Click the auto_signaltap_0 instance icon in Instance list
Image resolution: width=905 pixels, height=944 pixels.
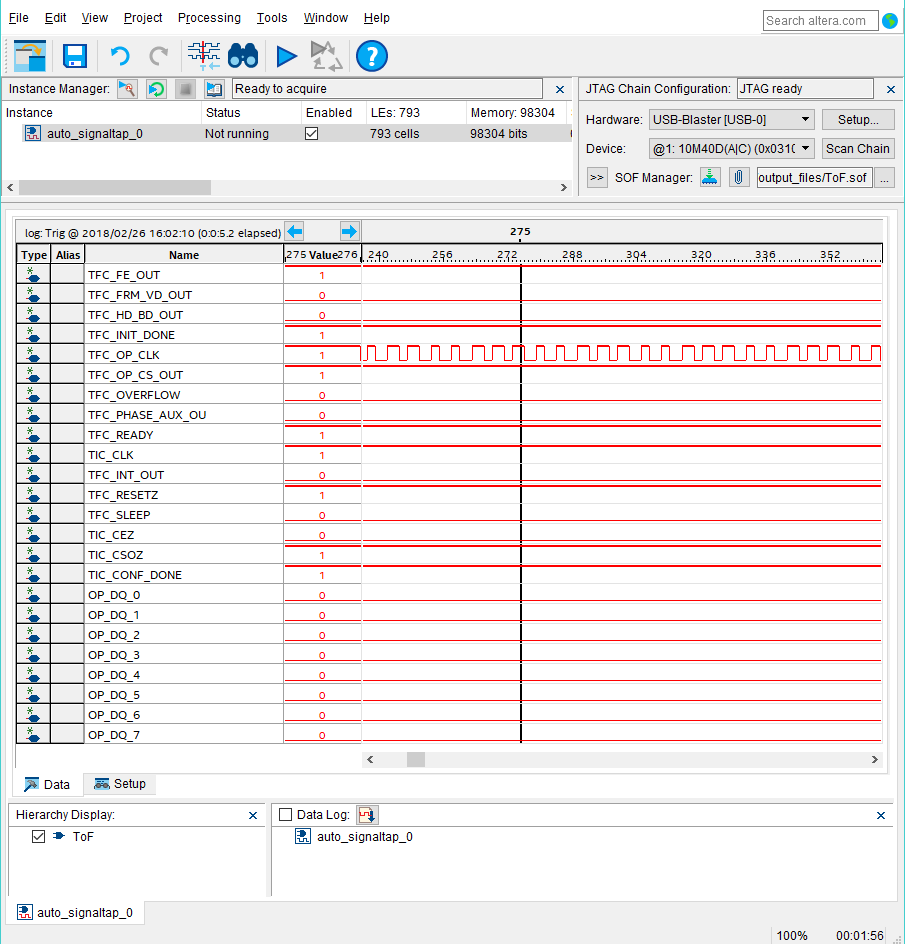pyautogui.click(x=33, y=133)
